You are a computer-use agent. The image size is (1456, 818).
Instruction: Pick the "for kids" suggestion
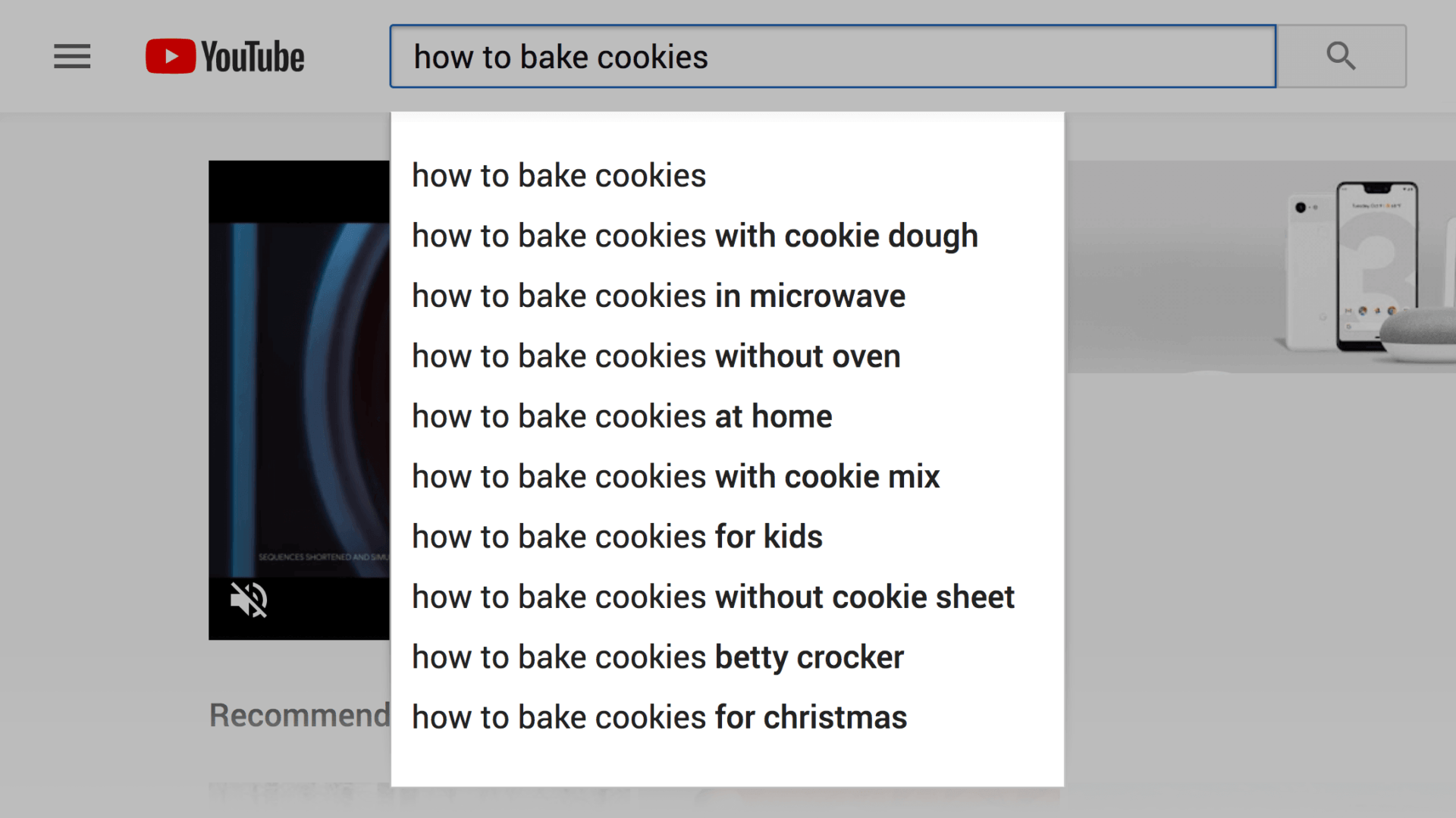617,537
